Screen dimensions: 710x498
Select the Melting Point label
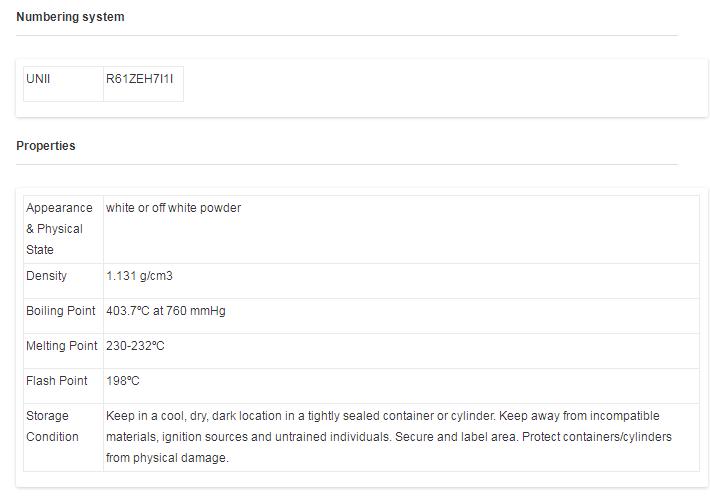coord(62,345)
